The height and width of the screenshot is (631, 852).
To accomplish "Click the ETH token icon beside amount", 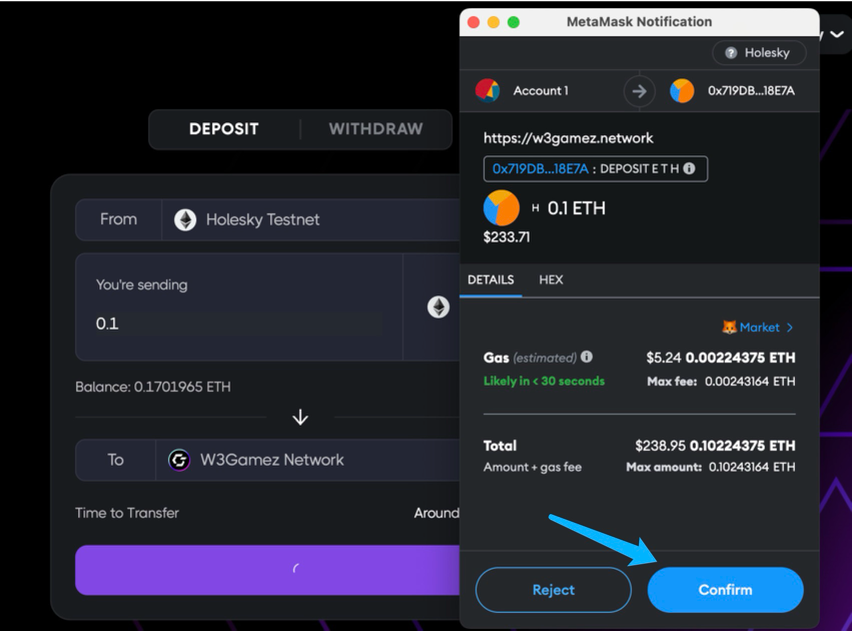I will point(438,307).
